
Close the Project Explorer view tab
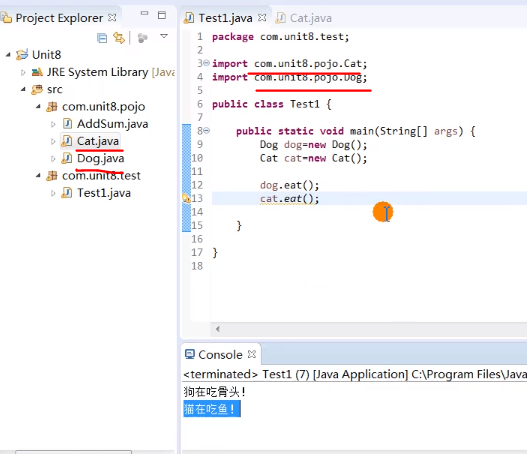coord(112,17)
